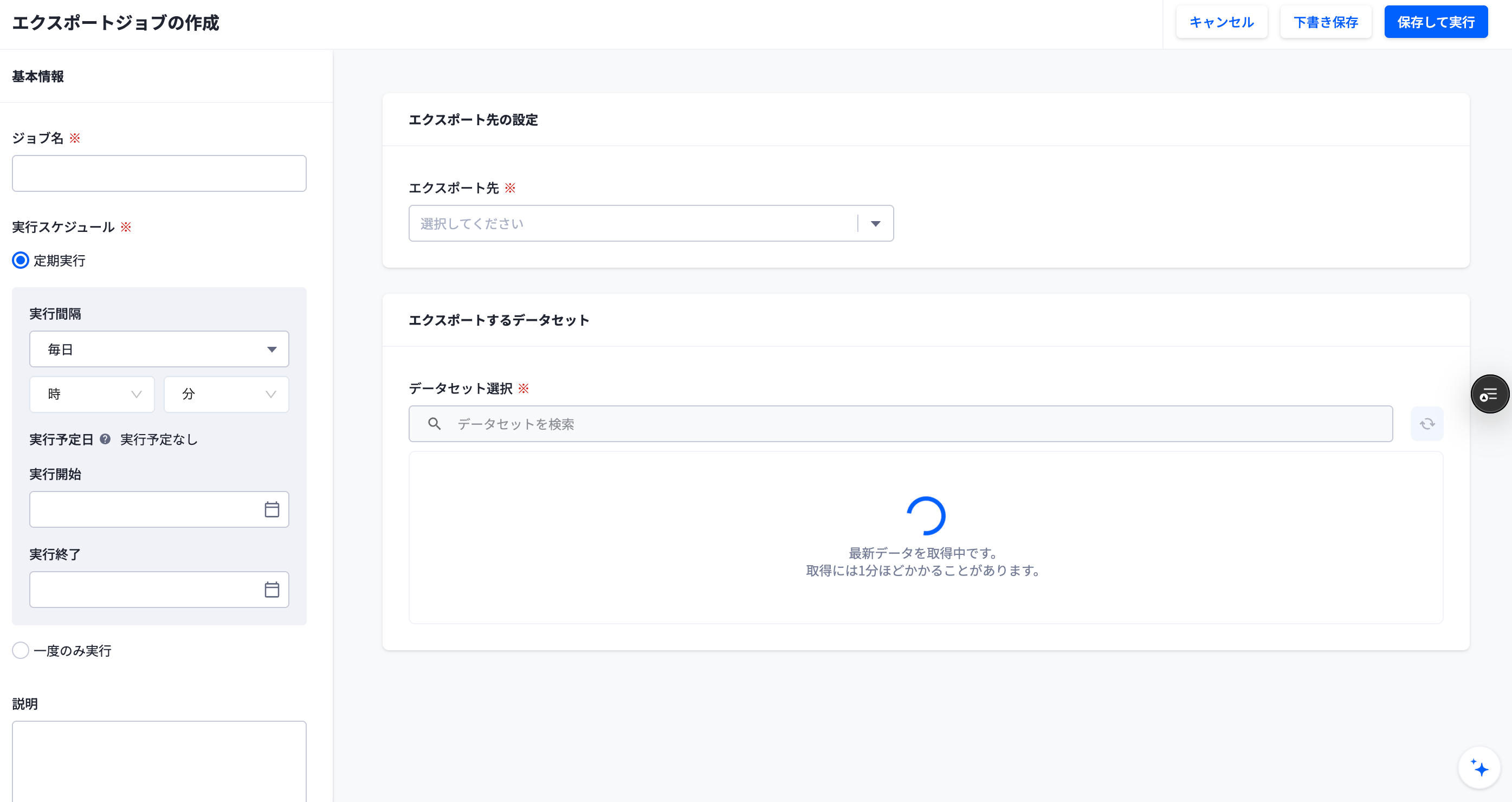Open the 分 minute dropdown
Image resolution: width=1512 pixels, height=802 pixels.
[x=226, y=394]
